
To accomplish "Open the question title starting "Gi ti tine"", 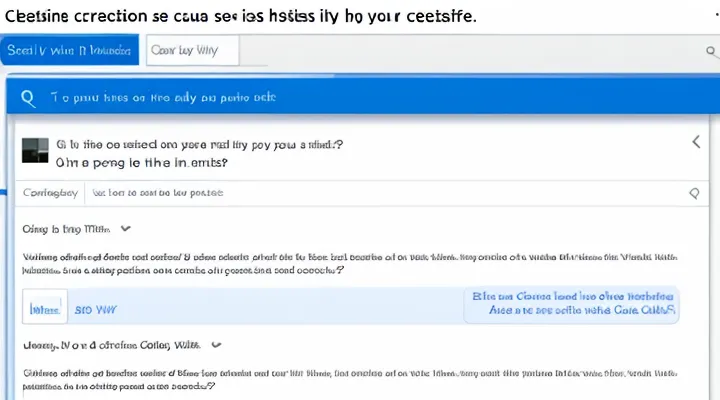I will 200,143.
